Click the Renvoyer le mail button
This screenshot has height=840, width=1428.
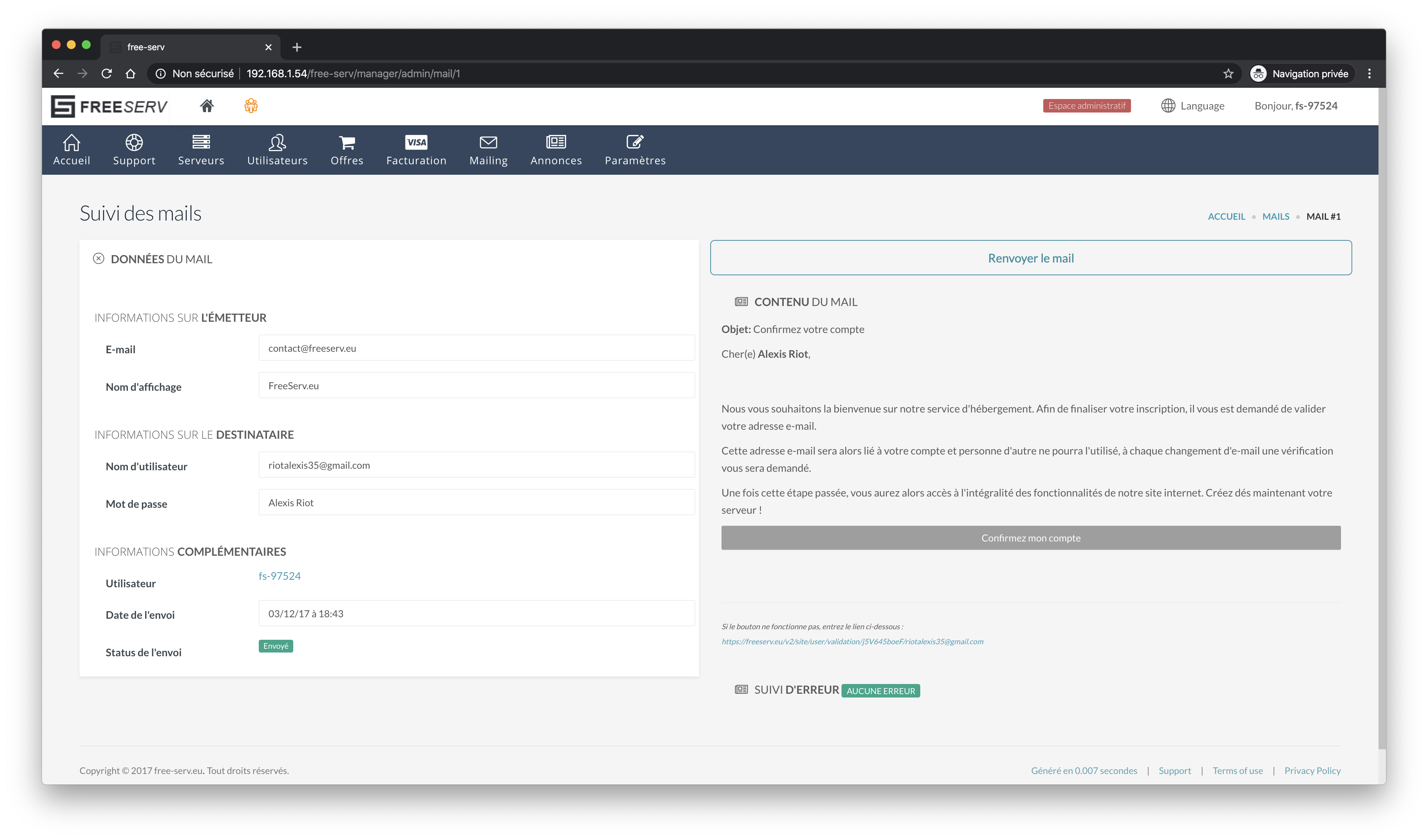click(1030, 258)
